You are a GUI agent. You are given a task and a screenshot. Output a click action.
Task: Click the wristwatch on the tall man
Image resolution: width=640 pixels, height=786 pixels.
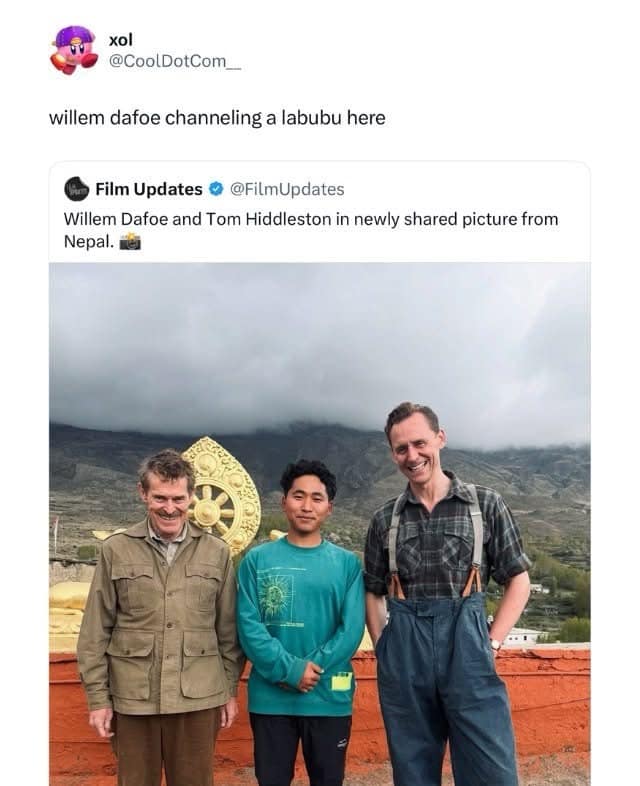coord(496,643)
